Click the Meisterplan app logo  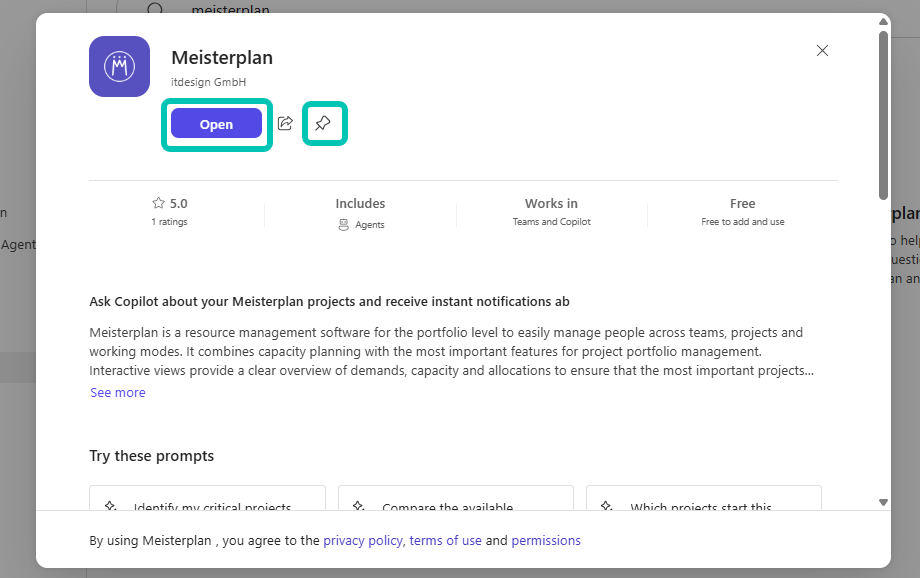coord(120,66)
